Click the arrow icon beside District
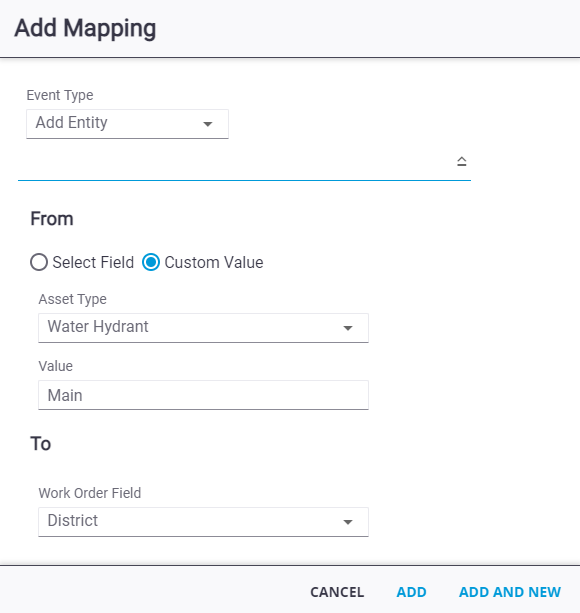 (348, 522)
